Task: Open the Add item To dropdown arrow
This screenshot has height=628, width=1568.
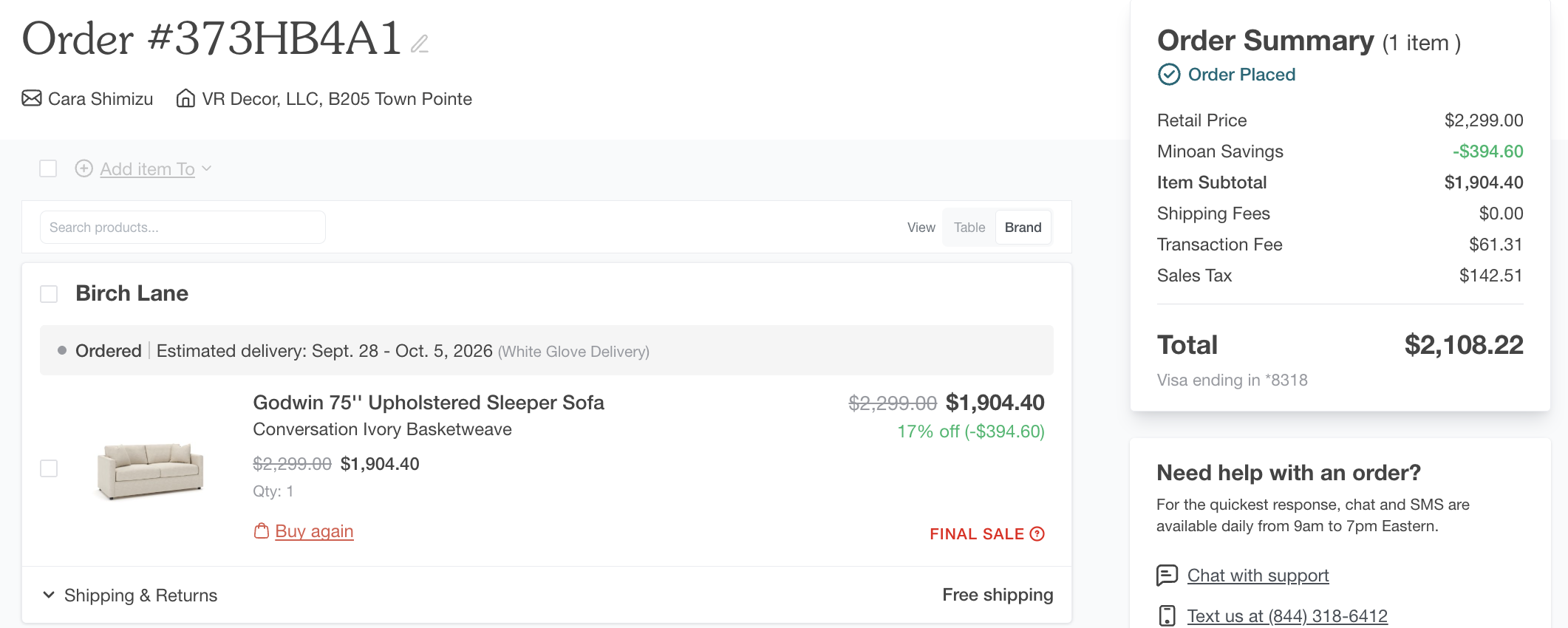Action: point(207,168)
